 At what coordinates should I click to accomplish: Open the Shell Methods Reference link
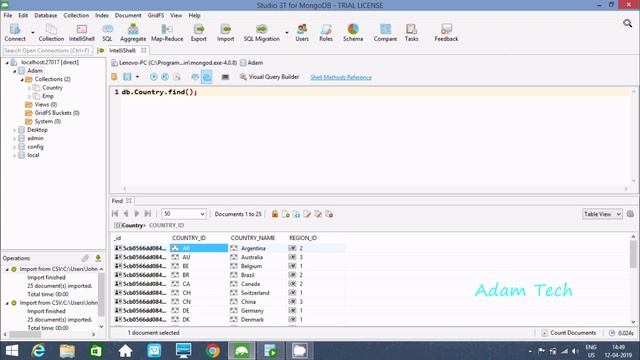pyautogui.click(x=341, y=77)
